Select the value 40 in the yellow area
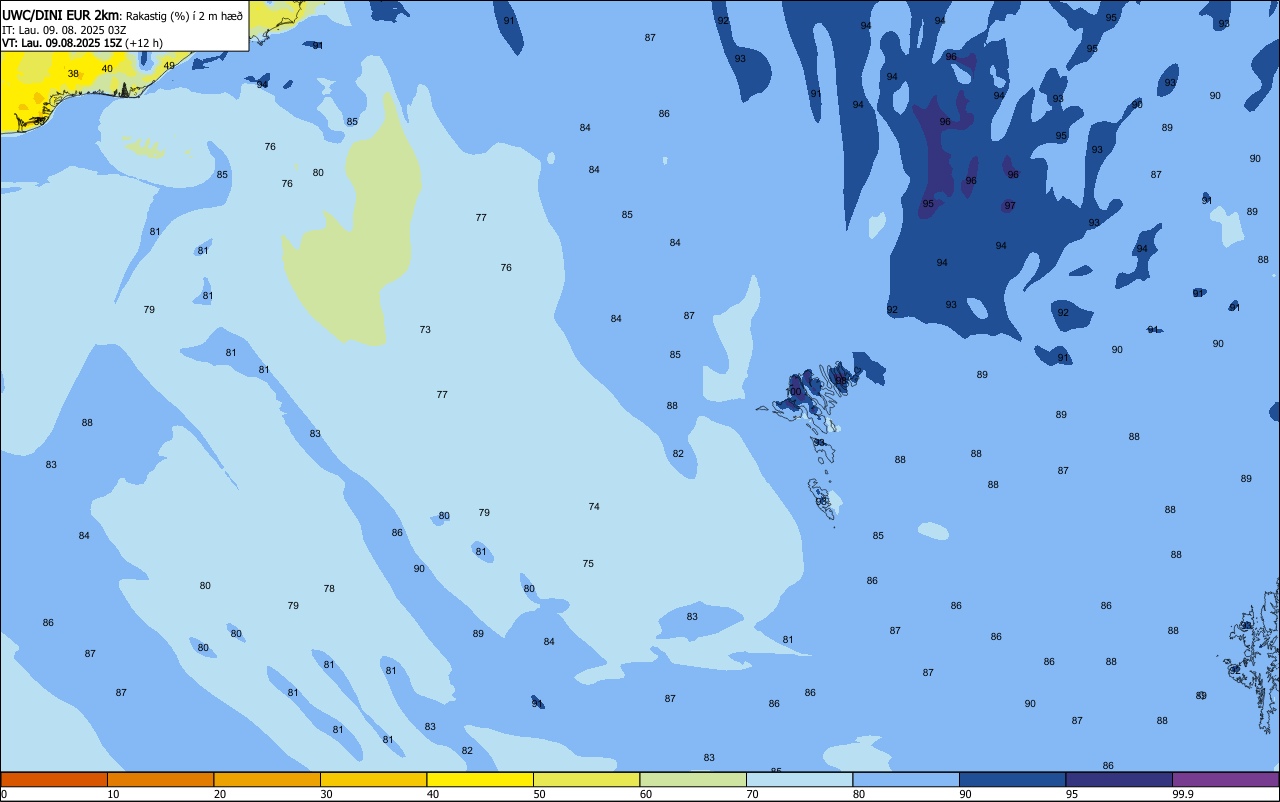The width and height of the screenshot is (1280, 802). [107, 69]
